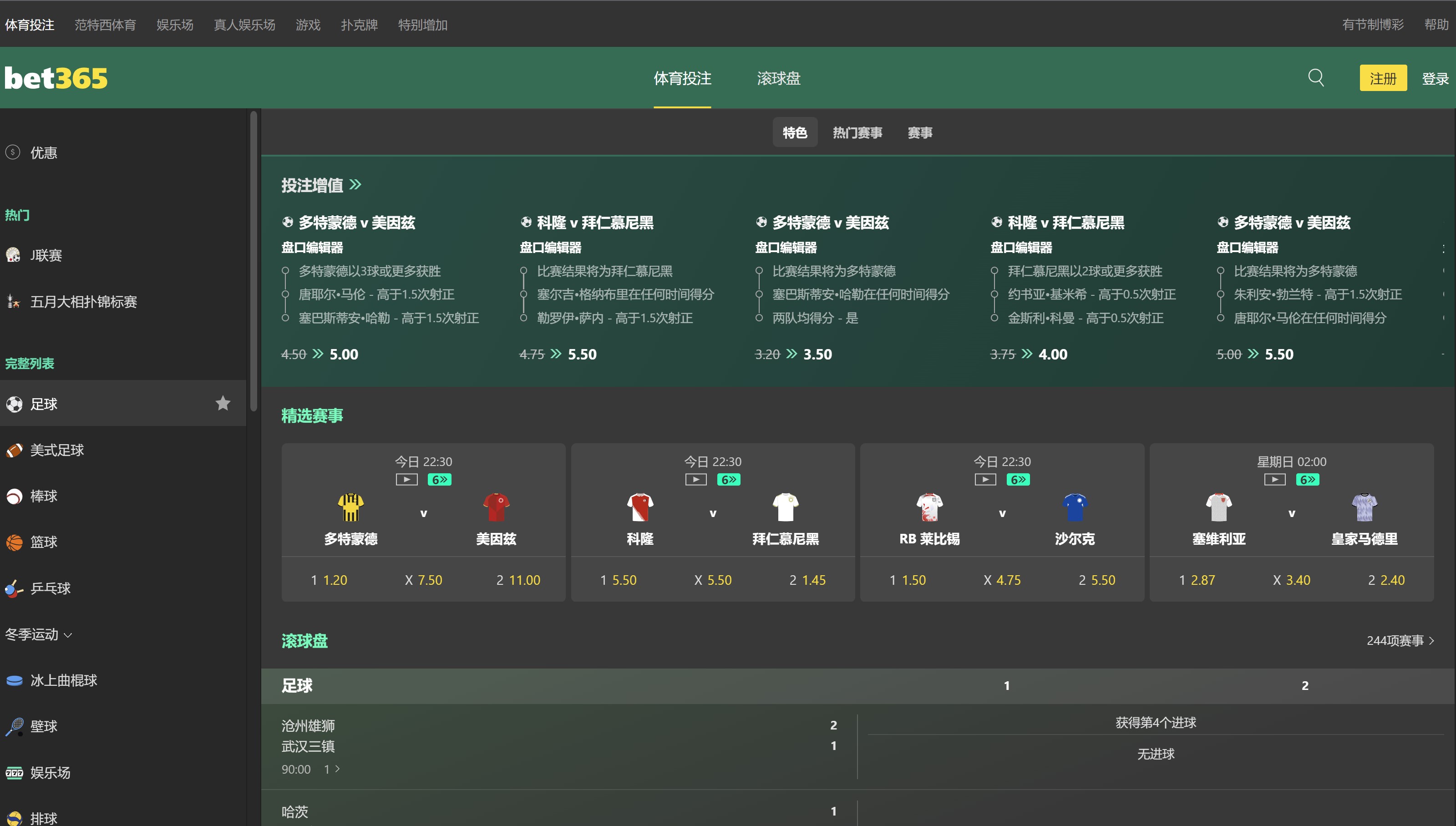
Task: Select boosted odds 4.00 for 科隆 v 拜仁慕尼黑
Action: [x=1053, y=354]
